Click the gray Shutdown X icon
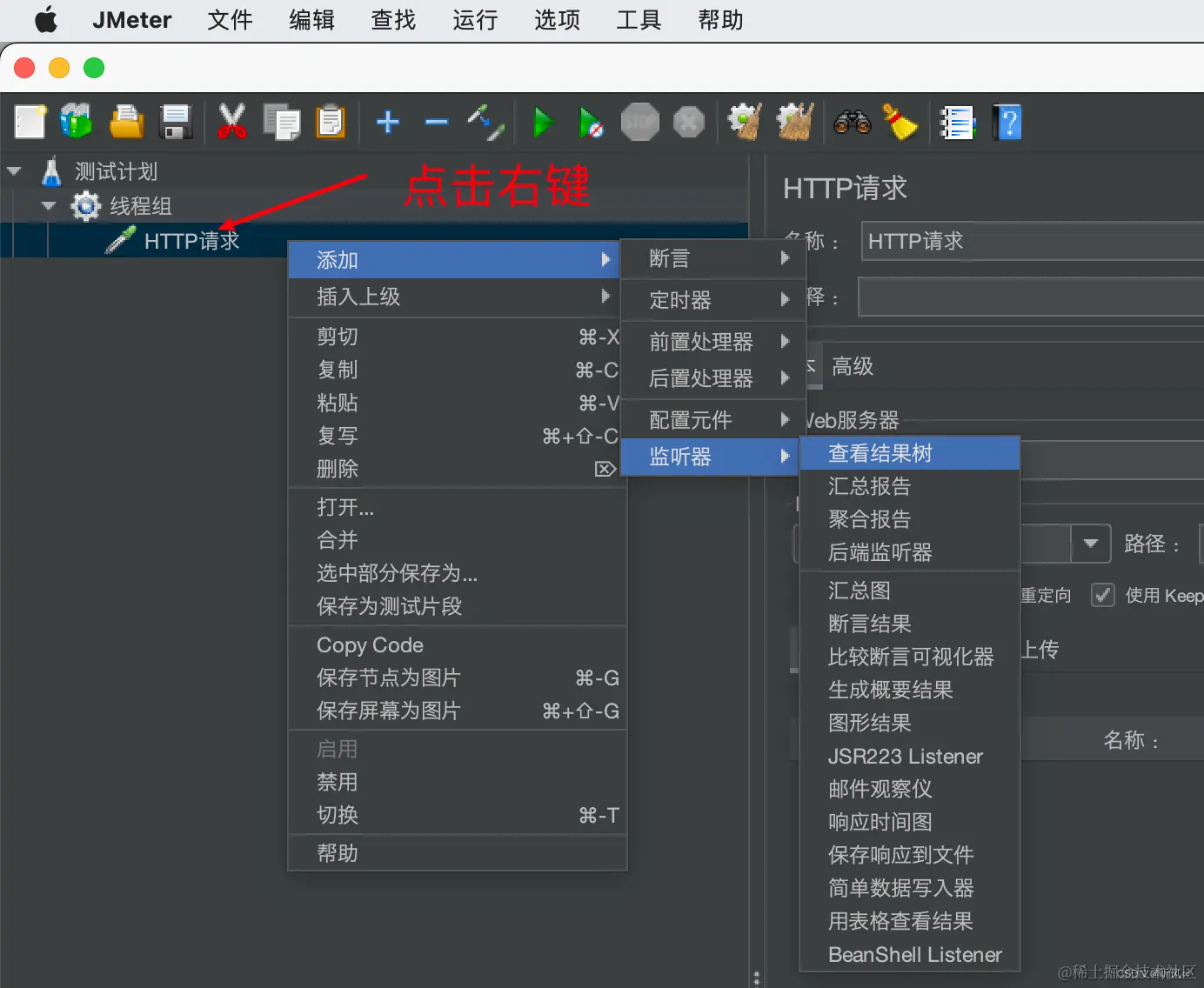This screenshot has height=988, width=1204. click(x=688, y=123)
